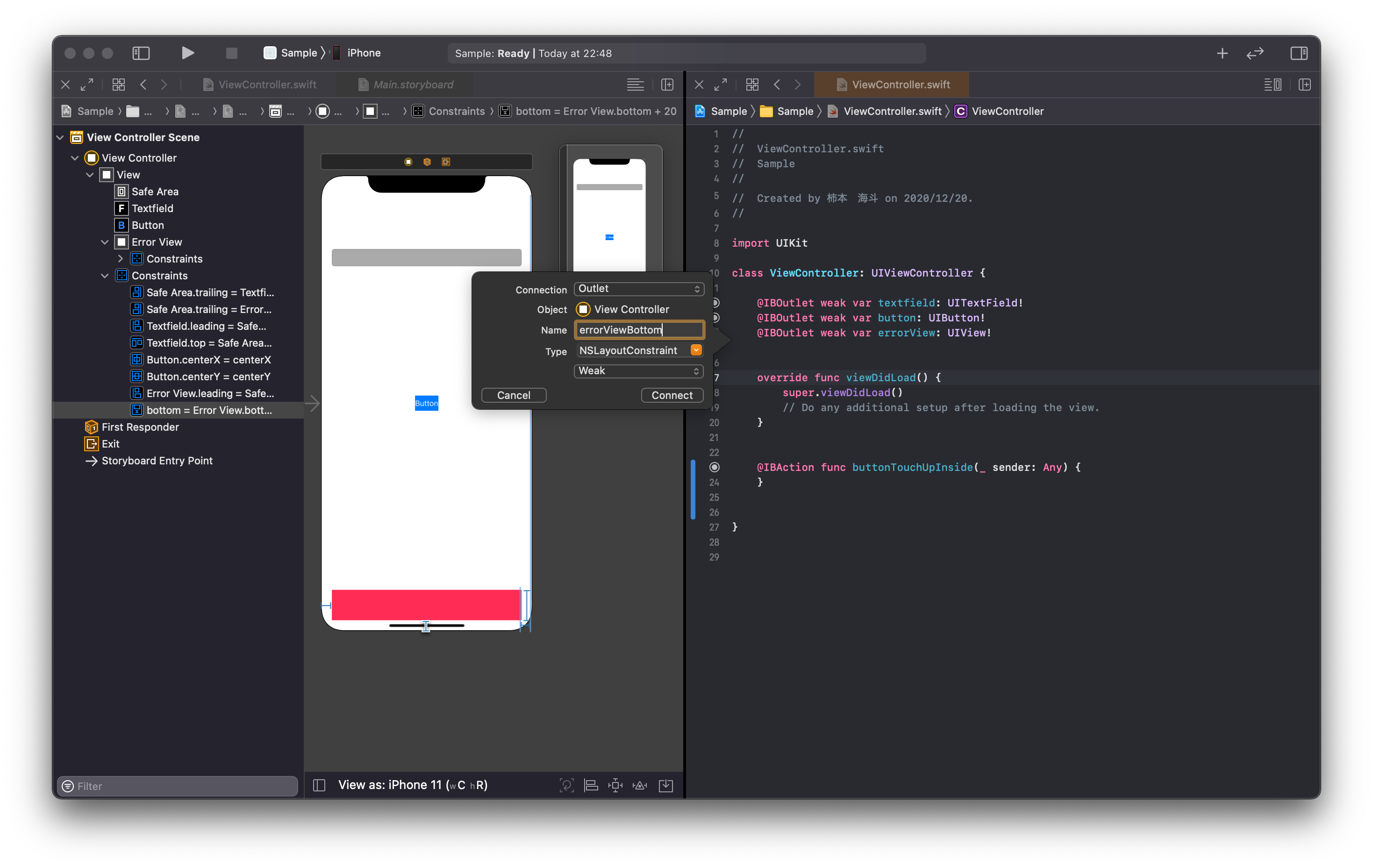The height and width of the screenshot is (868, 1373).
Task: Open the Add New Constraints tool
Action: [616, 785]
